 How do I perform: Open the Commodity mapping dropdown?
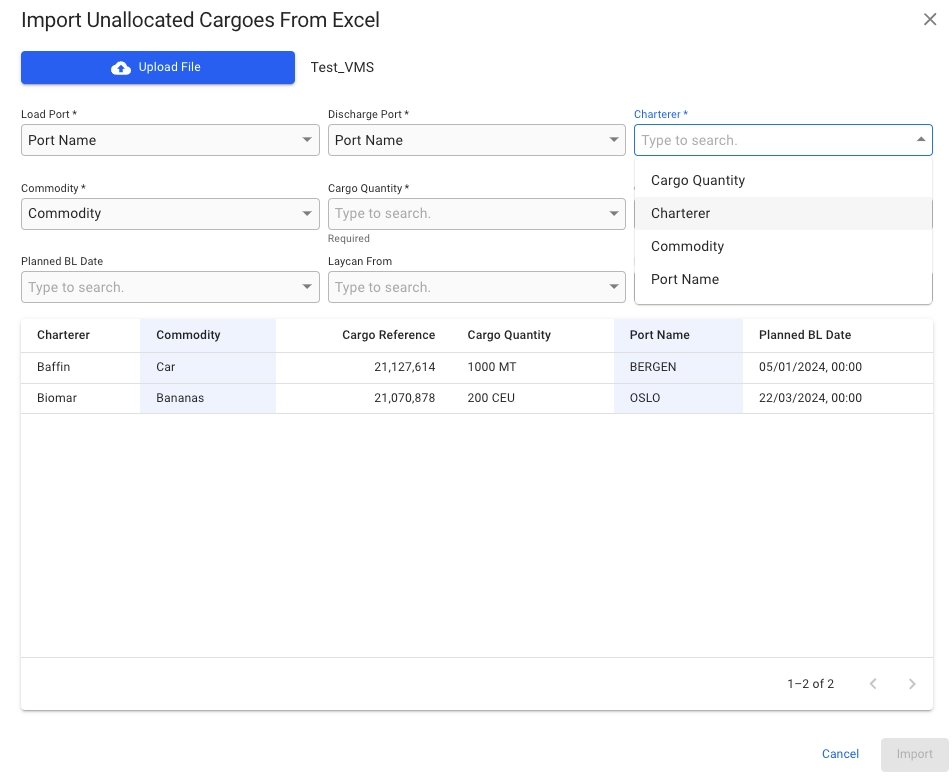click(x=307, y=213)
